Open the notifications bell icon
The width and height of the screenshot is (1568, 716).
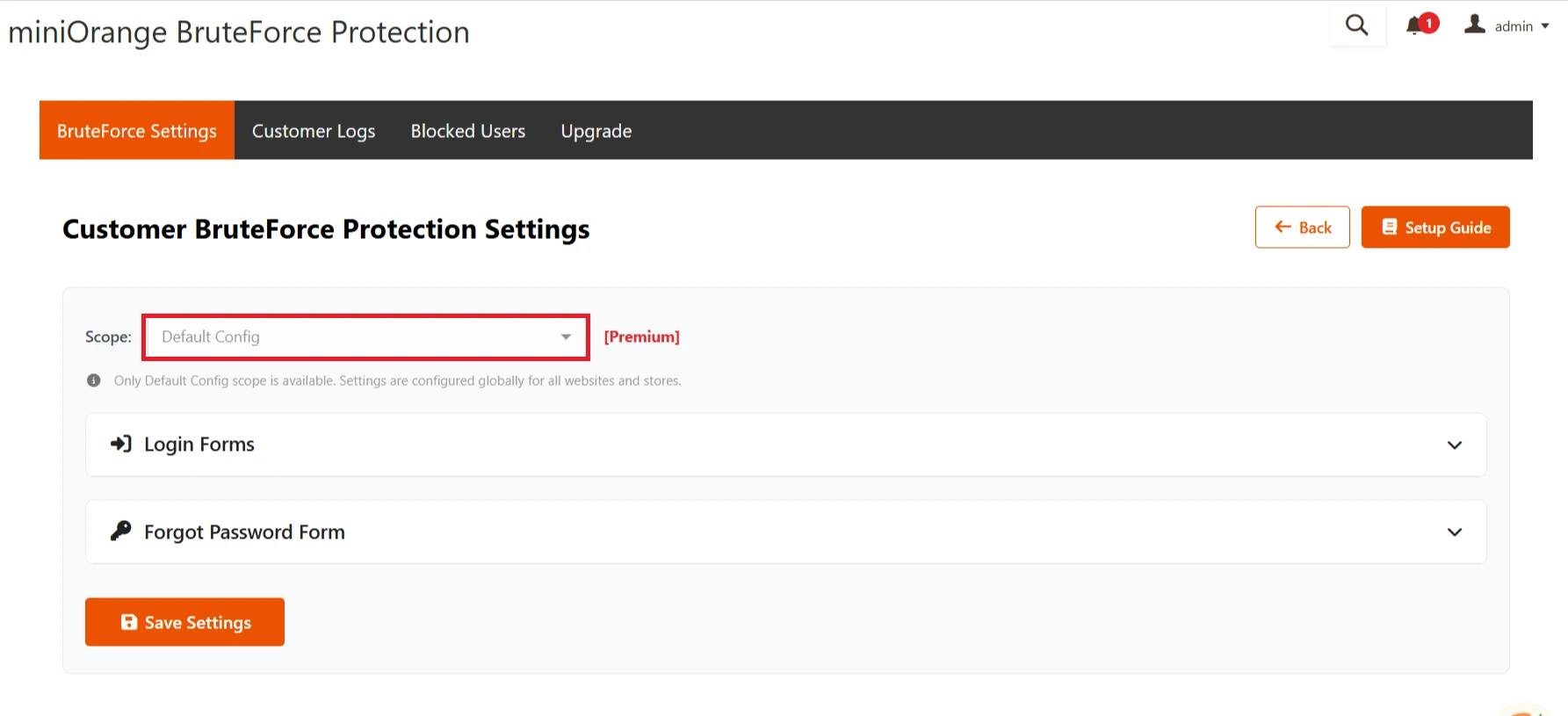pyautogui.click(x=1421, y=25)
